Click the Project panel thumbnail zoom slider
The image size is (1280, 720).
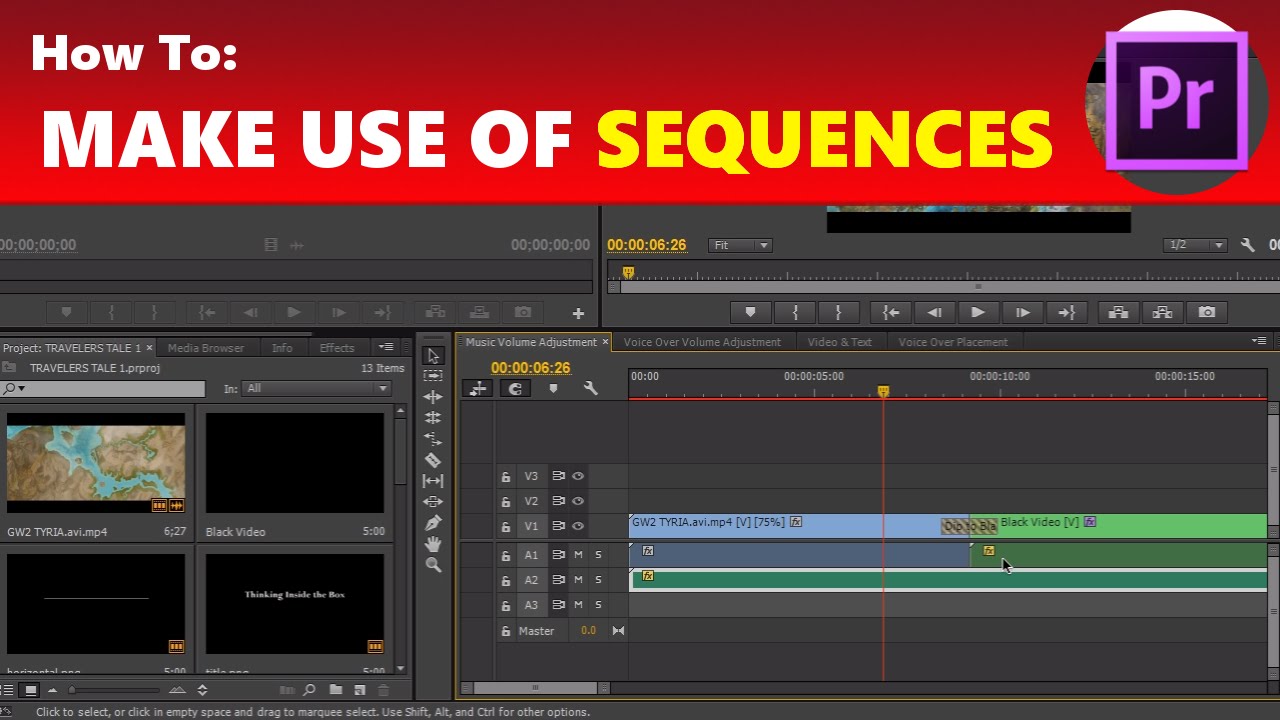click(114, 690)
